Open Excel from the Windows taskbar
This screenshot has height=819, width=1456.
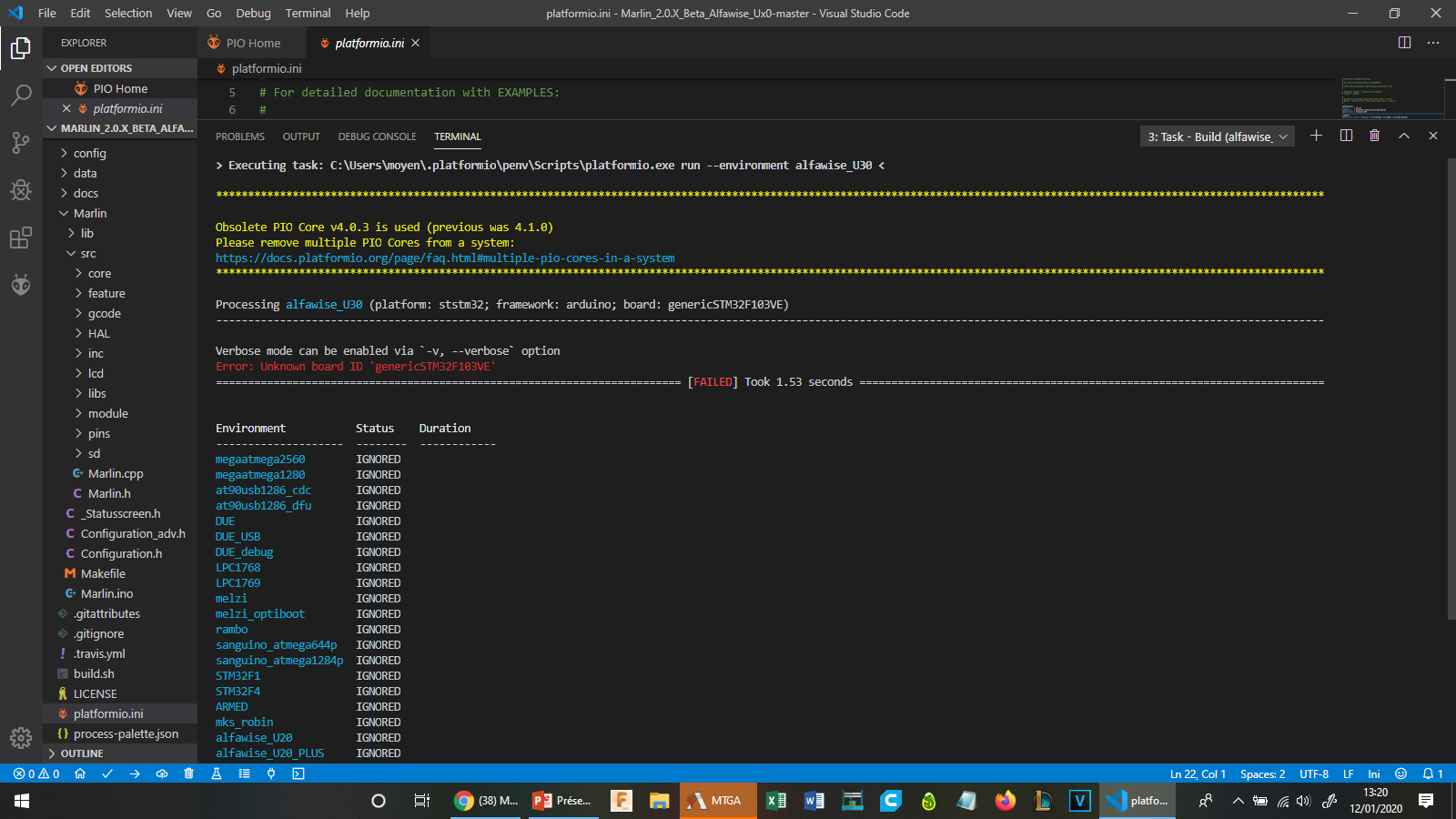pos(776,801)
